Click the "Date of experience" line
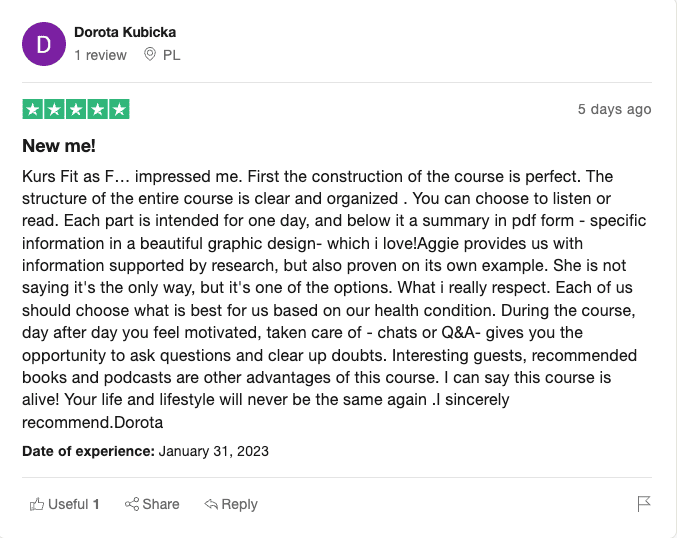The width and height of the screenshot is (677, 538). (145, 451)
